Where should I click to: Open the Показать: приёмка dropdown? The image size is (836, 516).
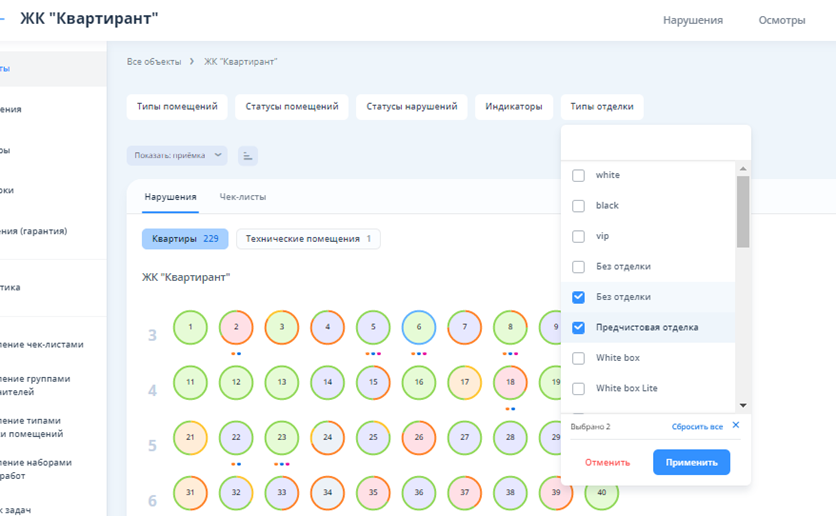[176, 156]
